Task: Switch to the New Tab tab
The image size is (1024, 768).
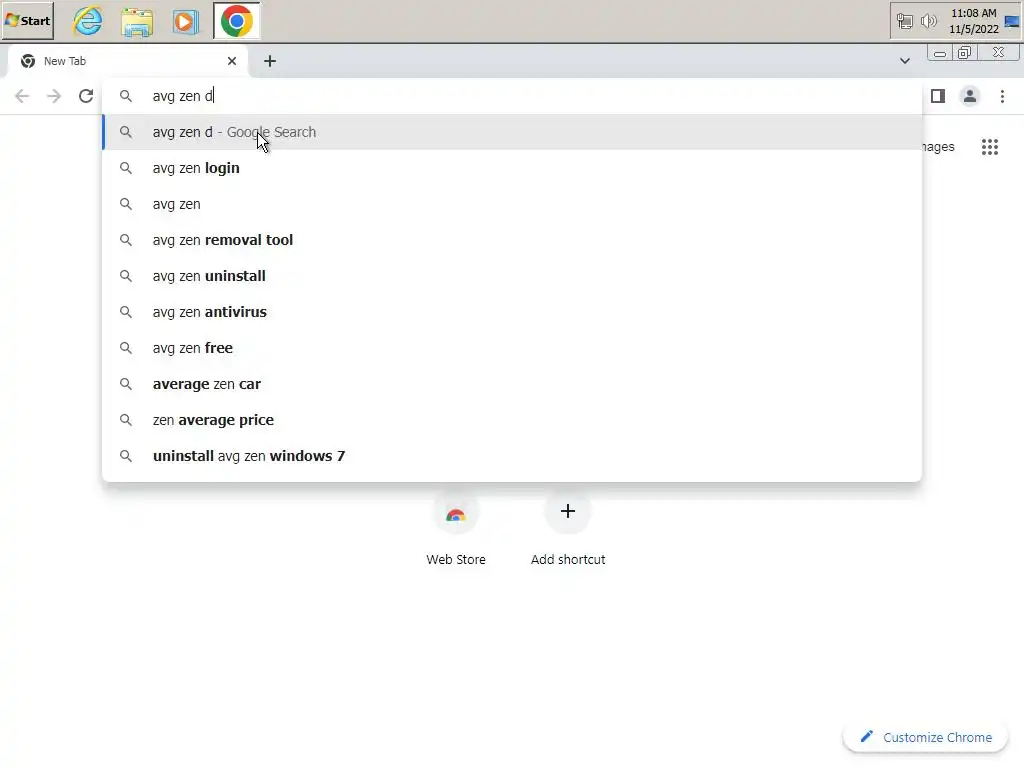Action: [128, 61]
